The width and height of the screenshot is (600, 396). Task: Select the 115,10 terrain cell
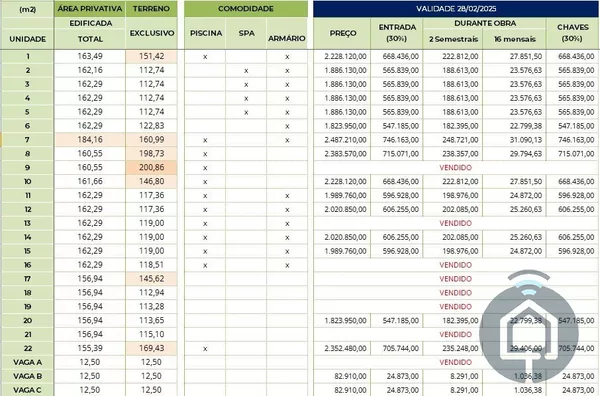pos(152,334)
